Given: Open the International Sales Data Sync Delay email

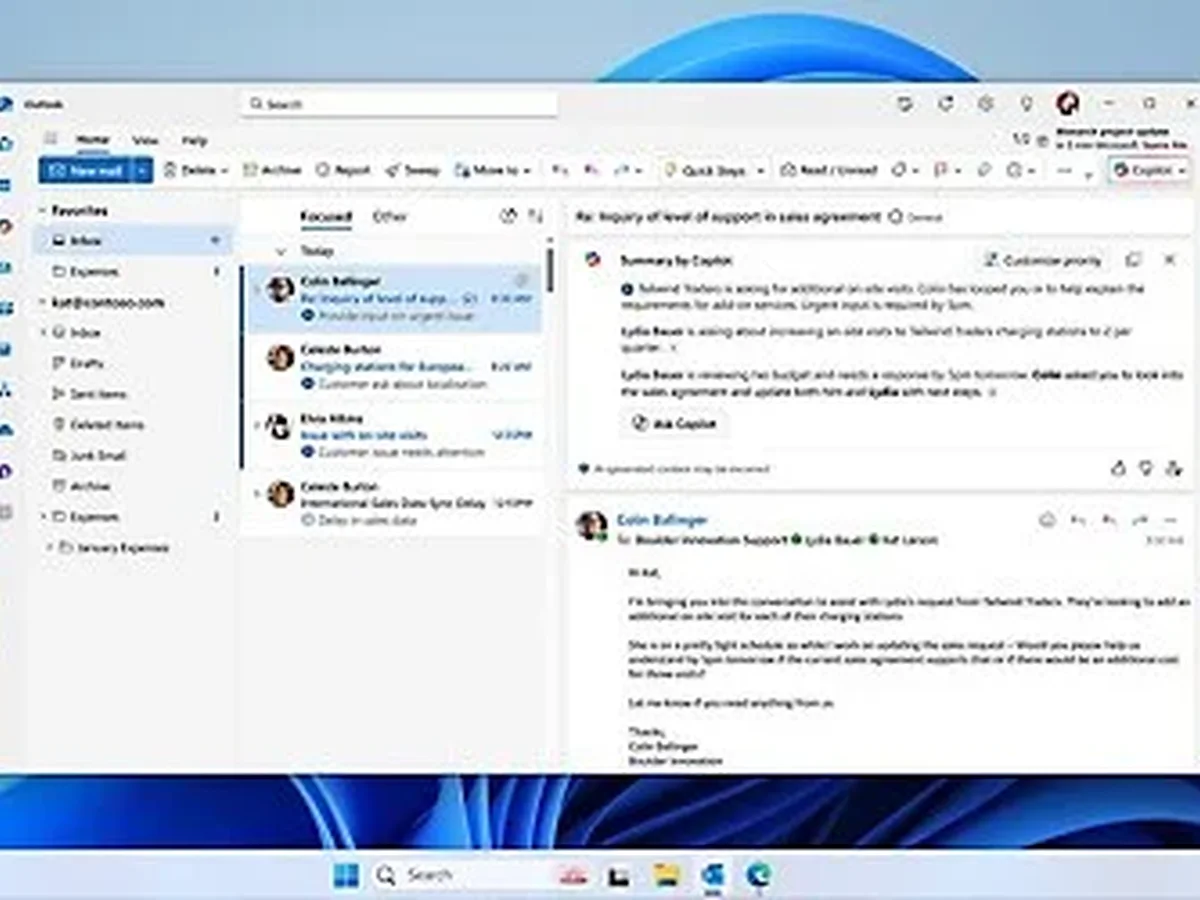Looking at the screenshot, I should coord(392,503).
